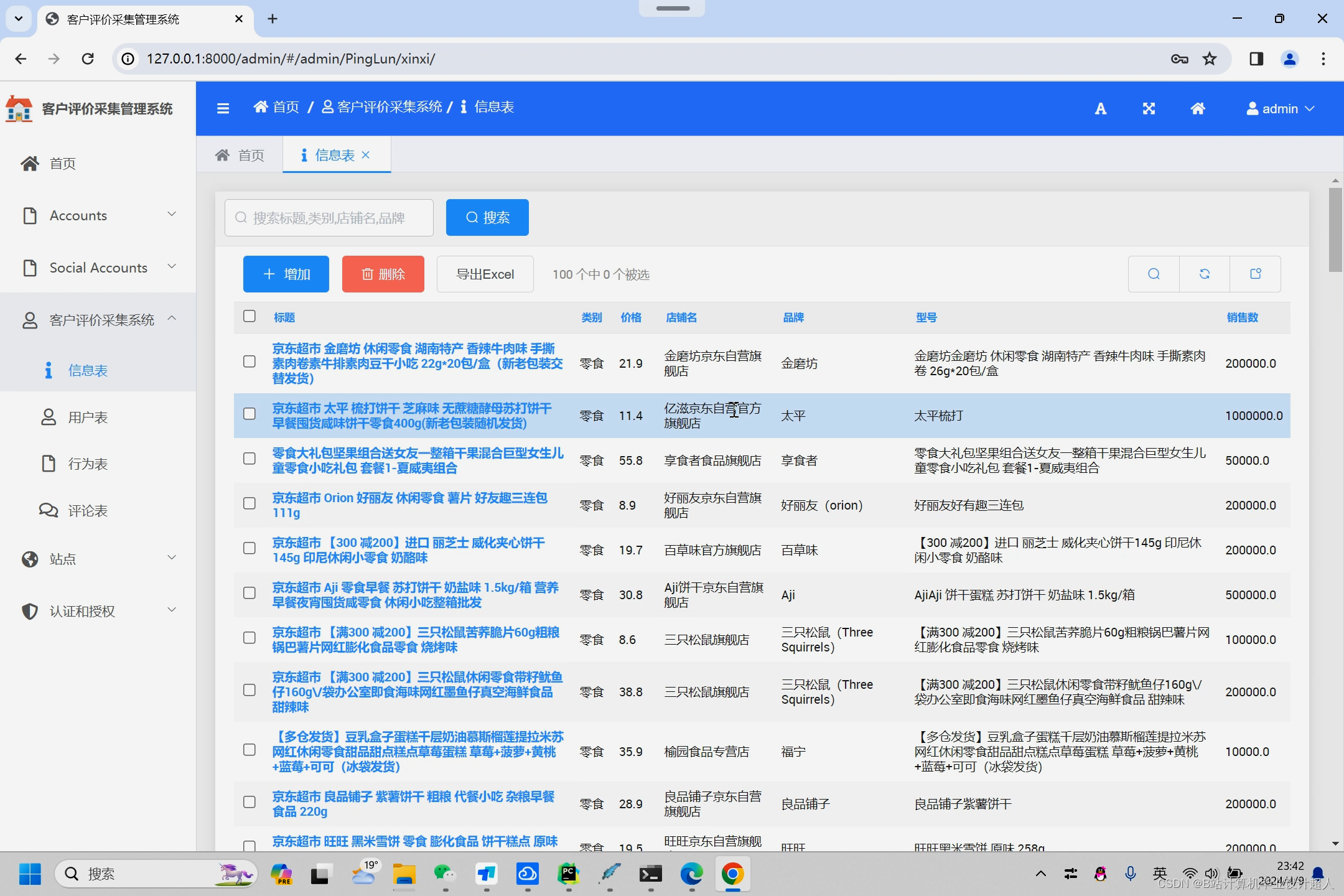The image size is (1344, 896).
Task: Click the home icon in the blue header
Action: click(1198, 109)
